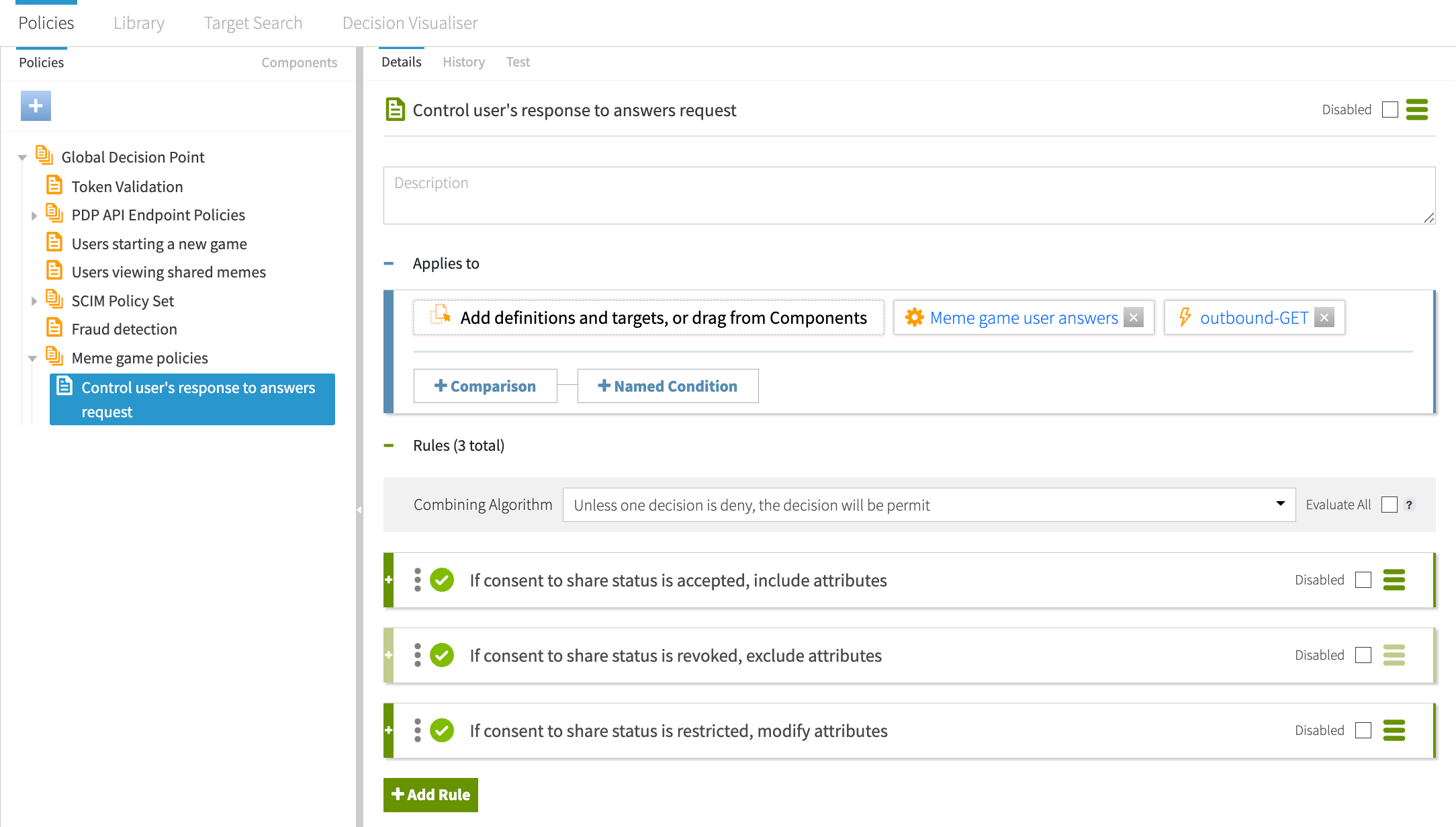This screenshot has width=1456, height=827.
Task: Open hamburger menu of revoked consent rule
Action: tap(1394, 655)
